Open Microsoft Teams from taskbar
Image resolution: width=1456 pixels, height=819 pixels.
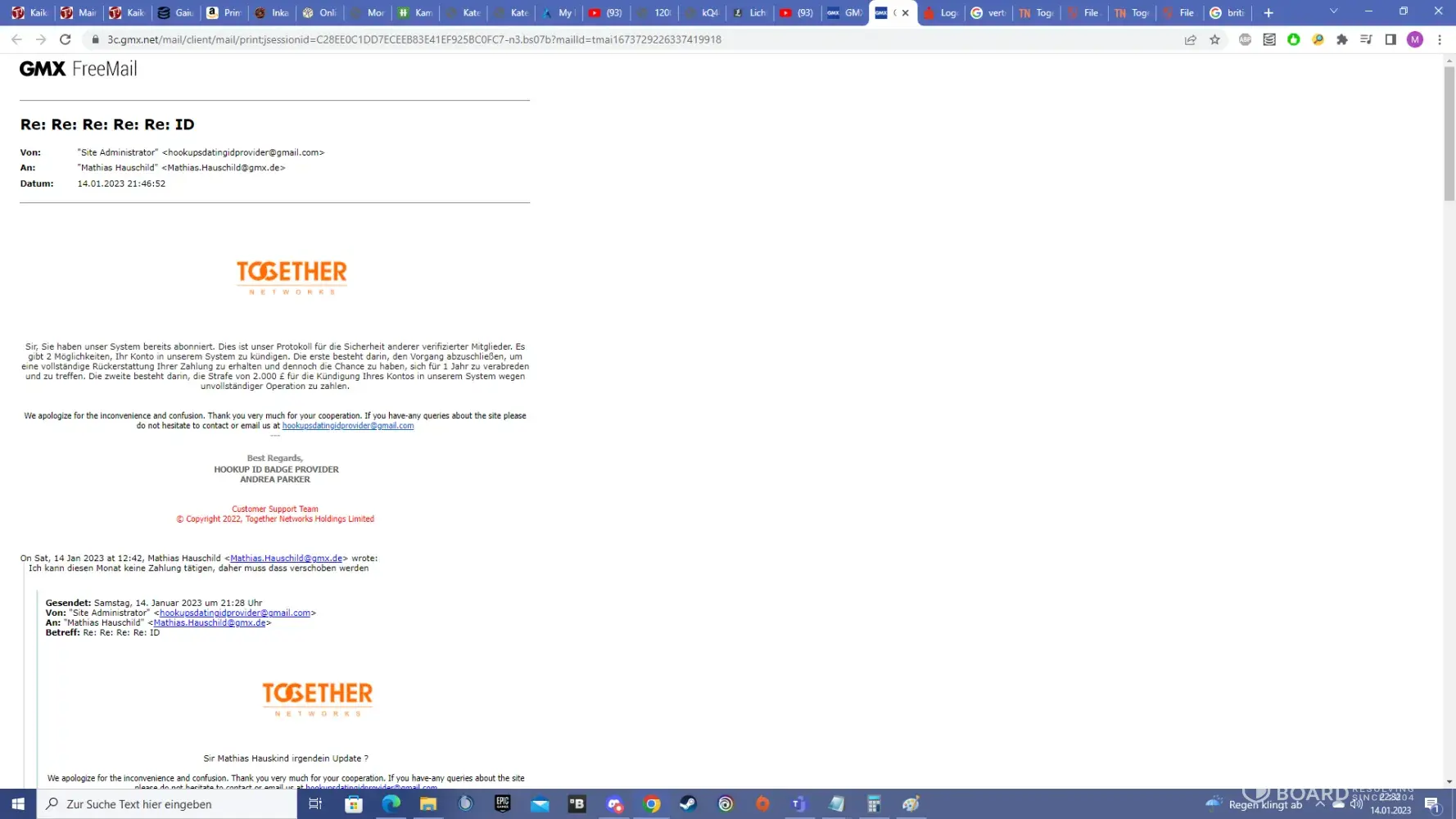pyautogui.click(x=800, y=804)
